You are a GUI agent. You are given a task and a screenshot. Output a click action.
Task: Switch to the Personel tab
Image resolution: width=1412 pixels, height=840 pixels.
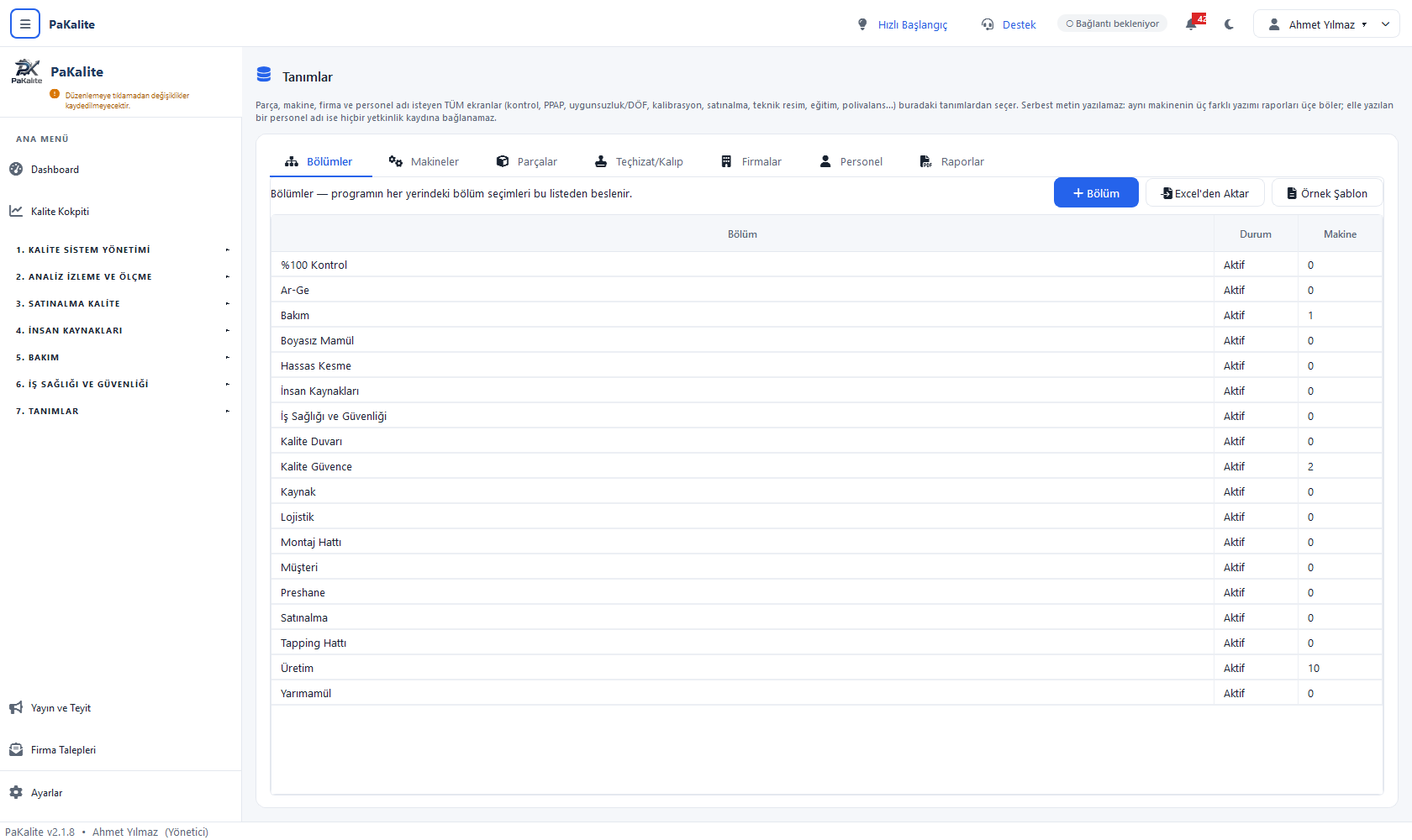[x=851, y=161]
